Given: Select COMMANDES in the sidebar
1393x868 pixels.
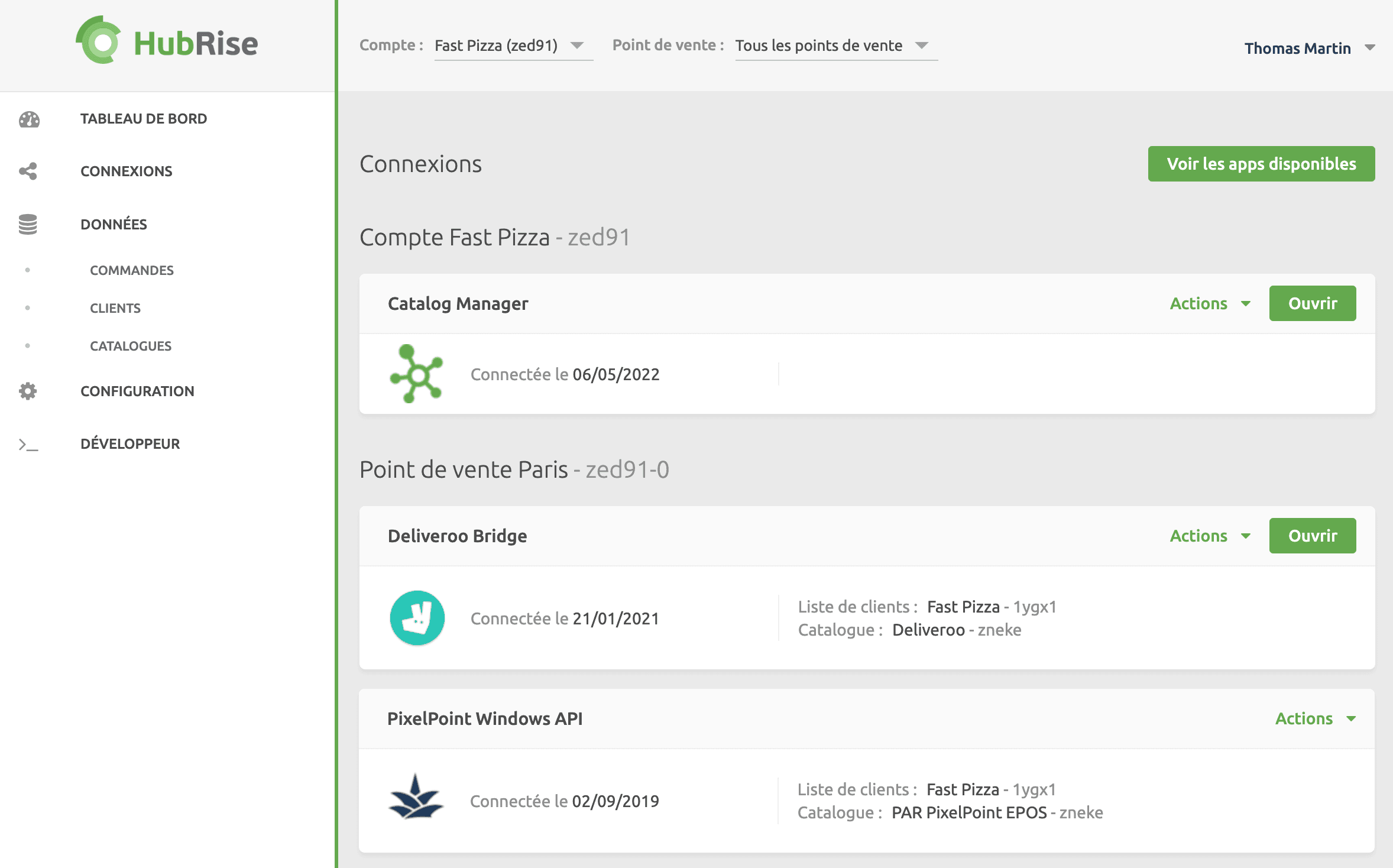Looking at the screenshot, I should [131, 270].
